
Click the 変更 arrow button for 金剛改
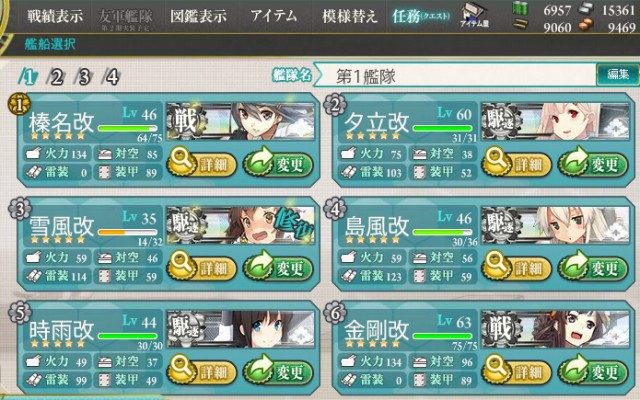pyautogui.click(x=593, y=371)
